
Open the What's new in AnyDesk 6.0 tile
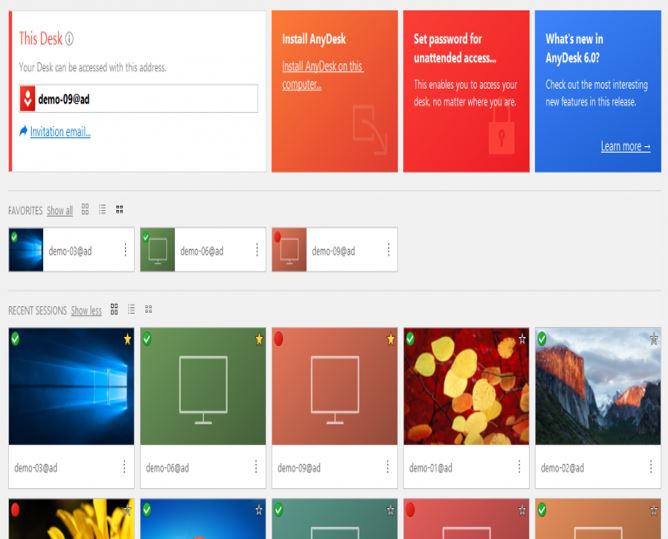pyautogui.click(x=598, y=91)
